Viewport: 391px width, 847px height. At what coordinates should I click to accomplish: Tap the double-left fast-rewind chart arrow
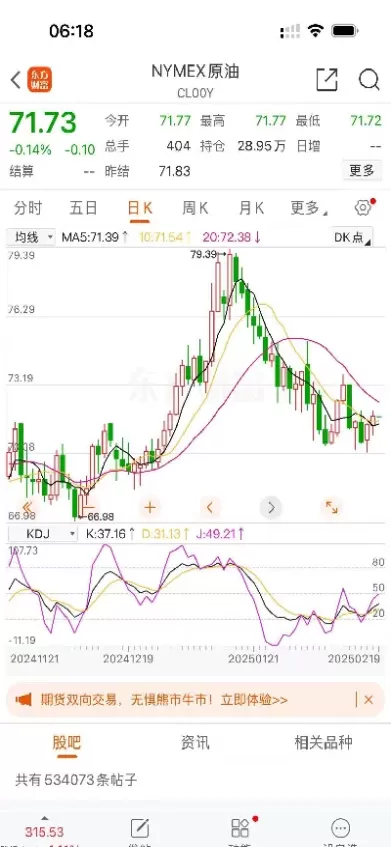pos(28,507)
